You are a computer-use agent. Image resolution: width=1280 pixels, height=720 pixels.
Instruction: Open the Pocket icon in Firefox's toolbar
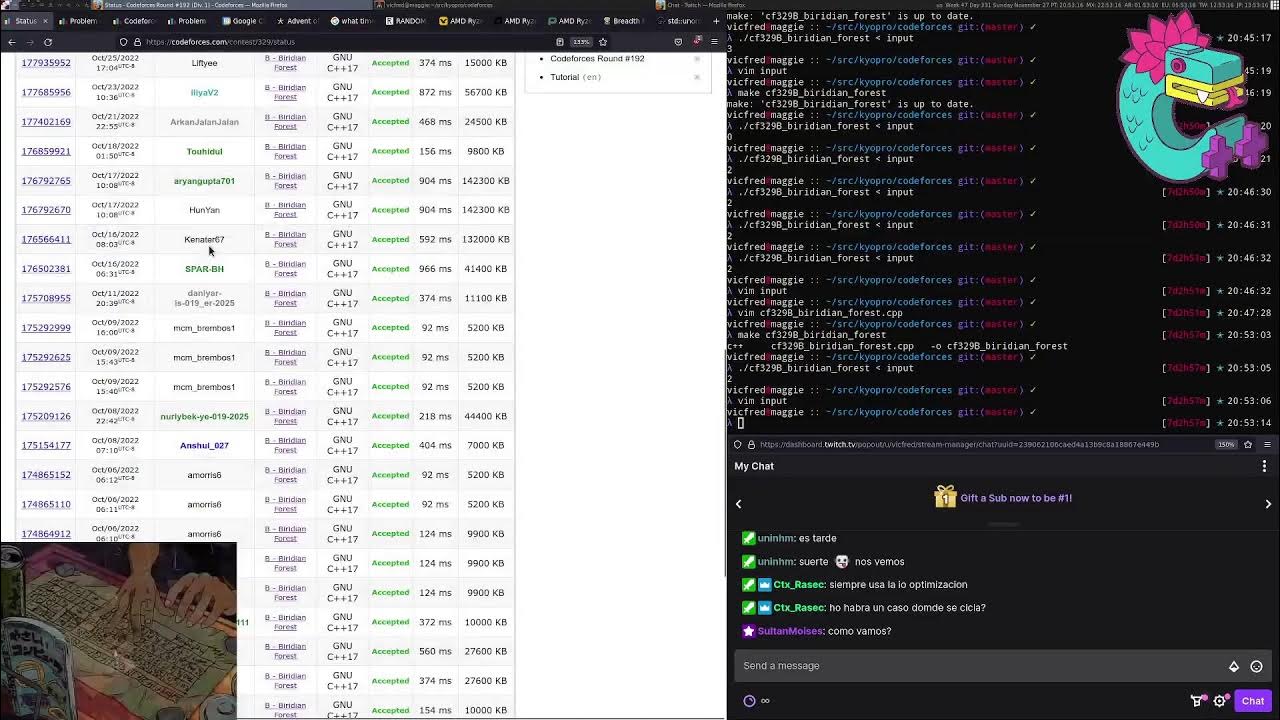click(x=678, y=42)
